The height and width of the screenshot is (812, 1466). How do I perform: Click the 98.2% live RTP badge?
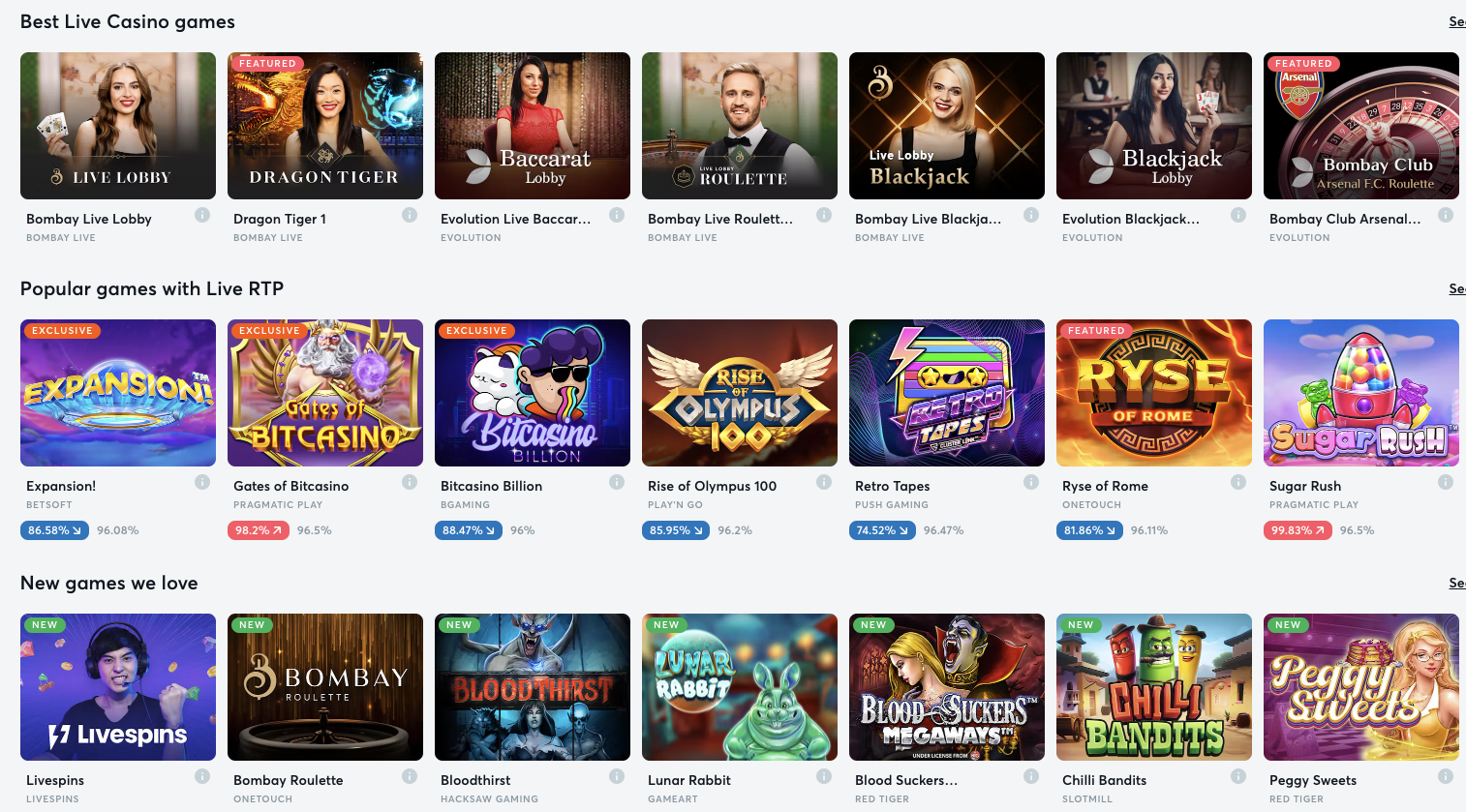259,530
